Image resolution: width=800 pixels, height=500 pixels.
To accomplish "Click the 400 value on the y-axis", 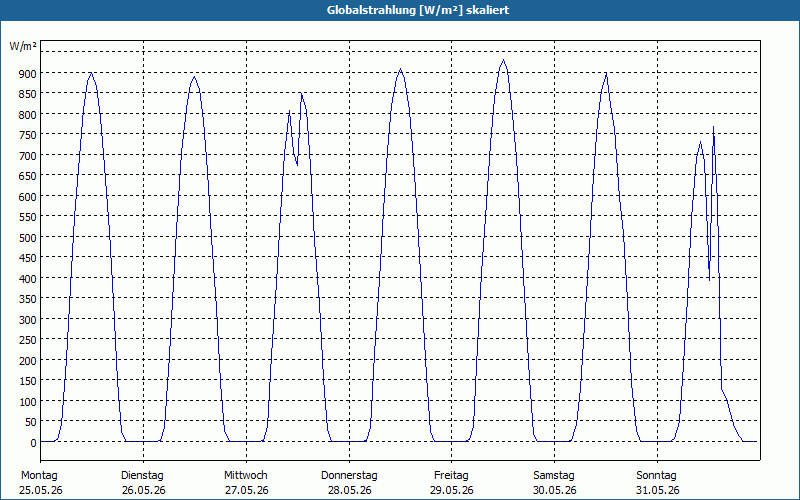I will [28, 279].
